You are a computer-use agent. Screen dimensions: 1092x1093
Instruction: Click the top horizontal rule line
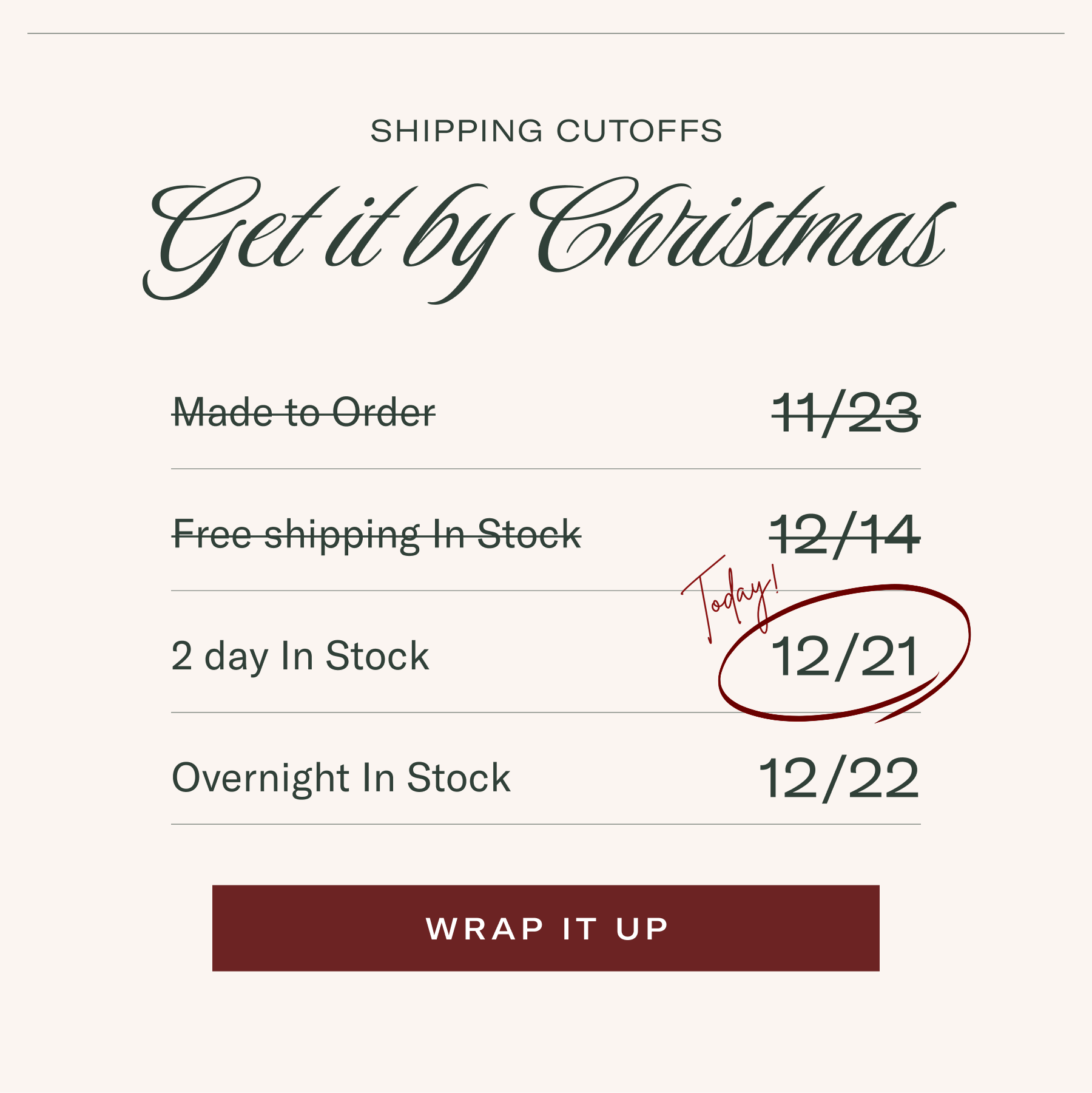click(x=546, y=33)
